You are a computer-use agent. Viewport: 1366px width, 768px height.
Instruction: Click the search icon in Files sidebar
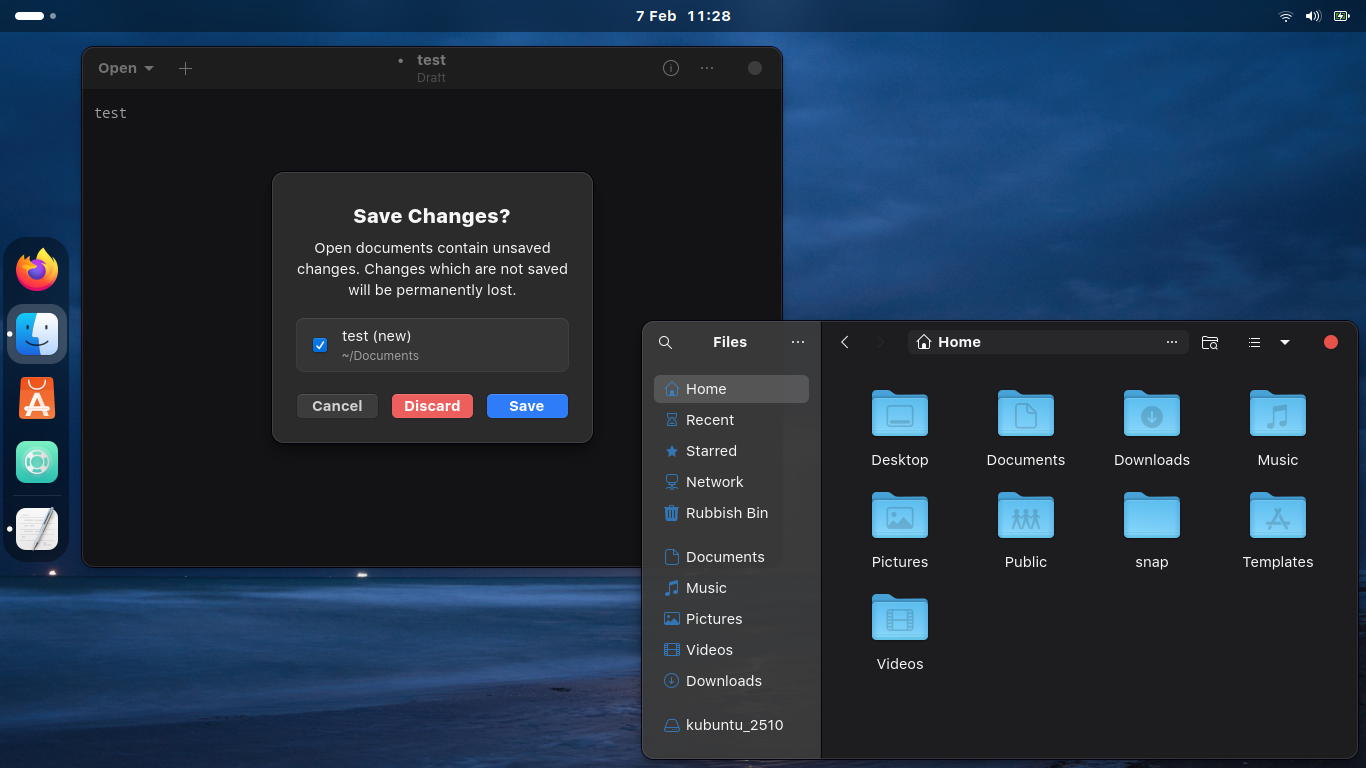(x=665, y=342)
